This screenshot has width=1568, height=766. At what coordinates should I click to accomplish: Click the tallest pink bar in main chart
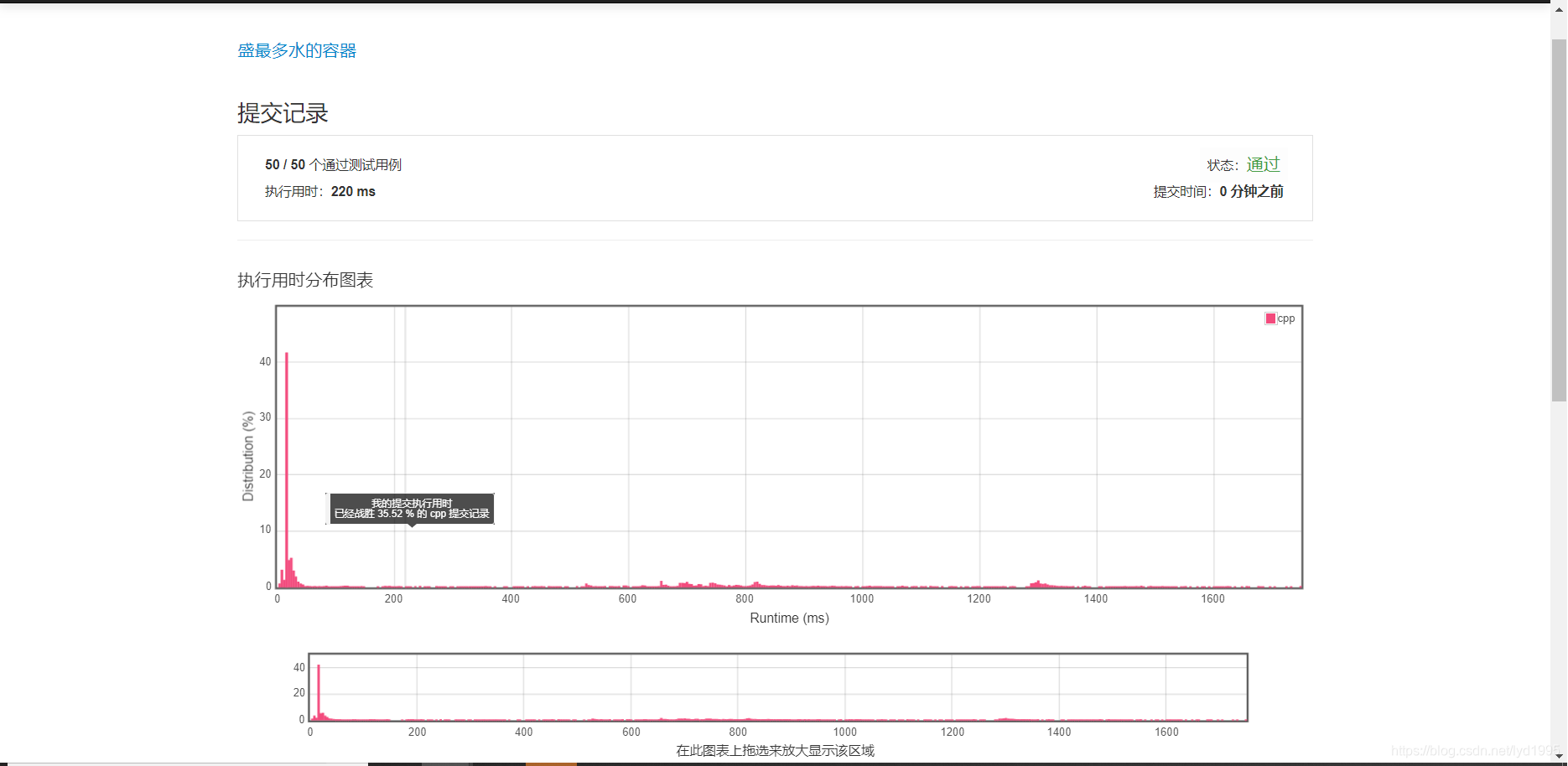point(287,469)
